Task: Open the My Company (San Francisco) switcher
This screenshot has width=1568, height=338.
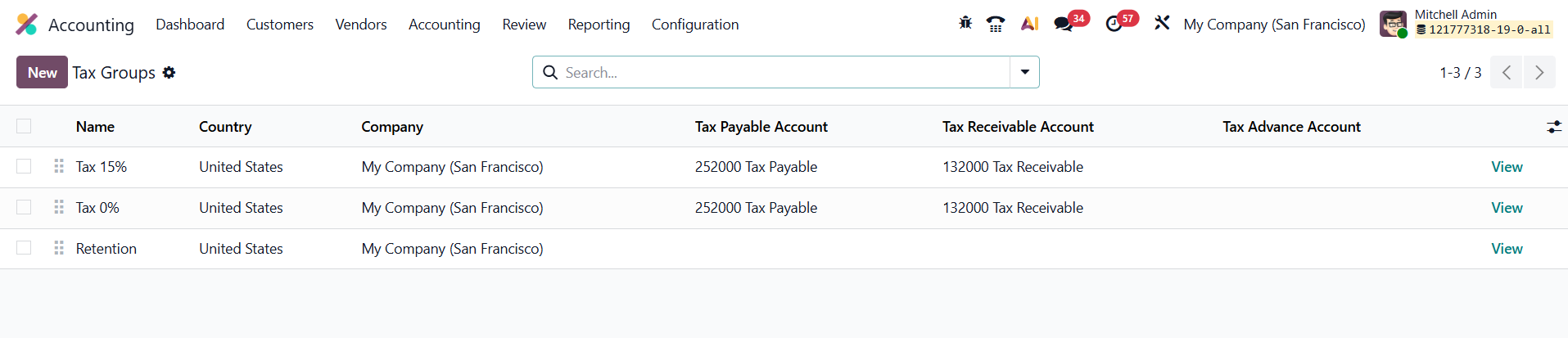Action: [1274, 25]
